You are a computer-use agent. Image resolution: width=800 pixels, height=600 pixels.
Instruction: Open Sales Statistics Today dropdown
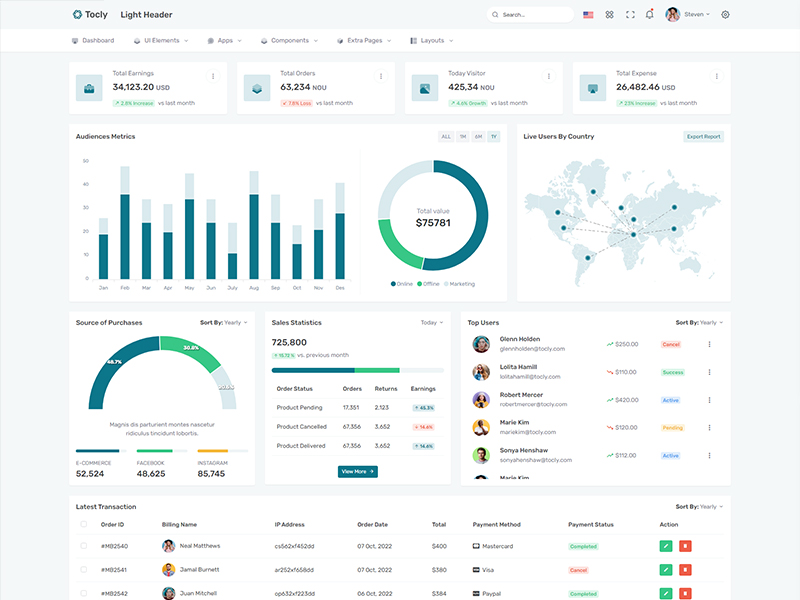[432, 322]
